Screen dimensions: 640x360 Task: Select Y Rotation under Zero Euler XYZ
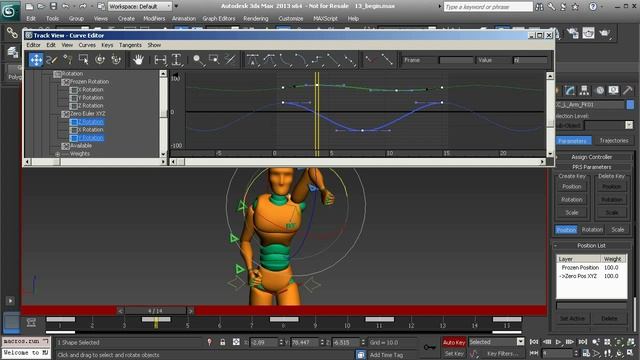[91, 138]
